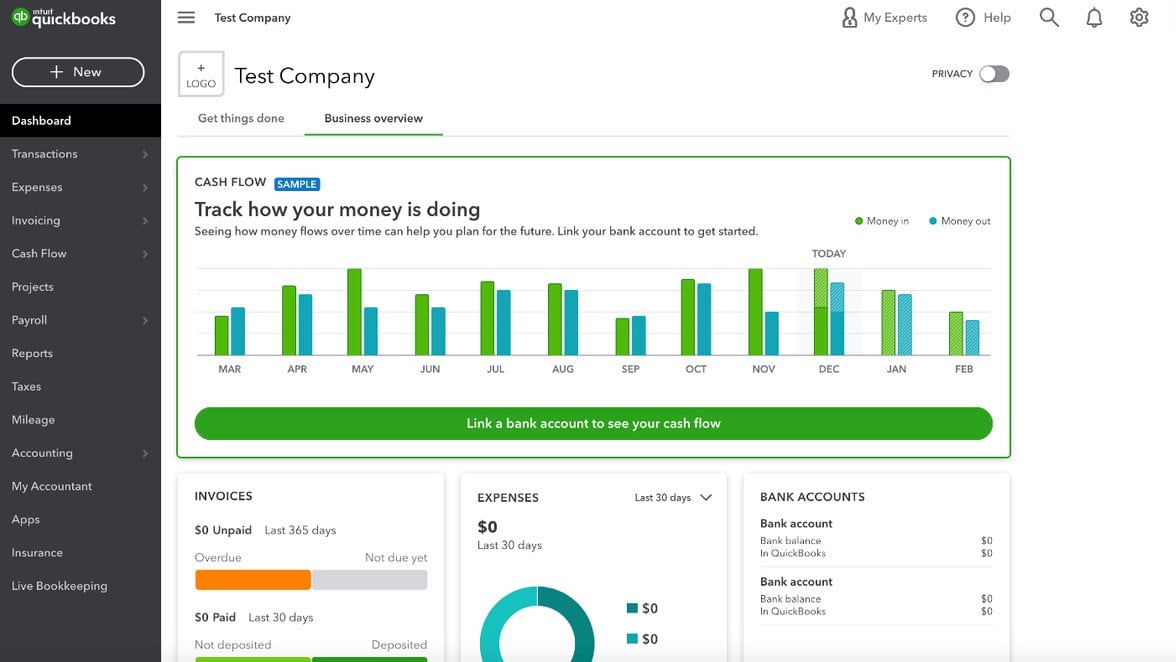Expand the Invoicing menu chevron
The height and width of the screenshot is (662, 1176).
pos(145,221)
